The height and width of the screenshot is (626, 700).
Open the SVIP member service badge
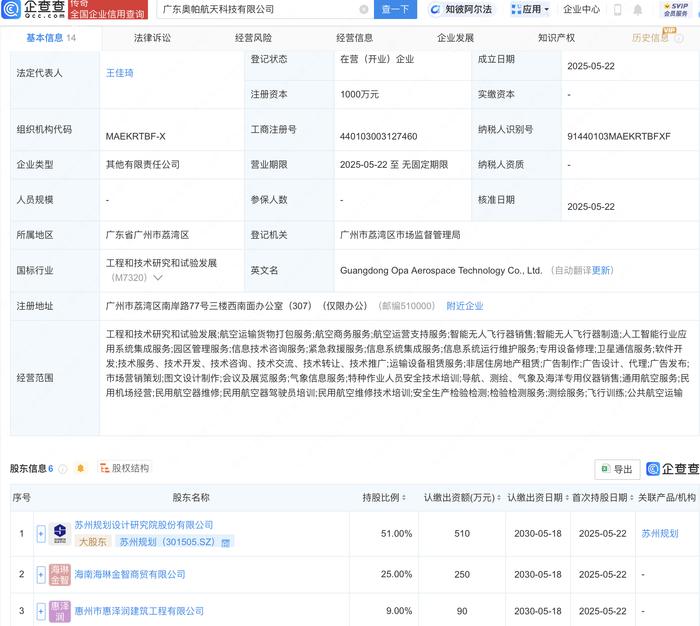(x=676, y=9)
